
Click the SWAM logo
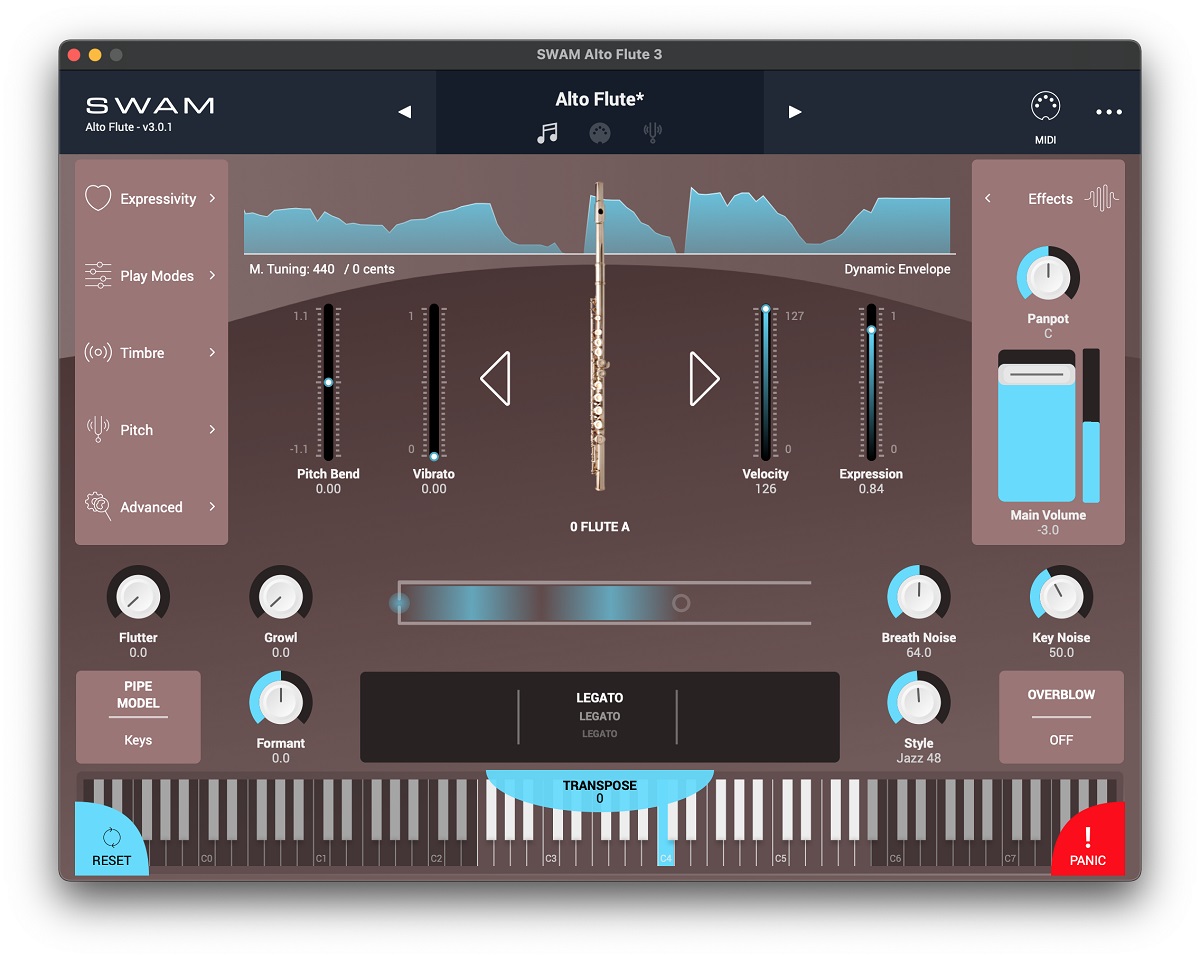tap(150, 105)
